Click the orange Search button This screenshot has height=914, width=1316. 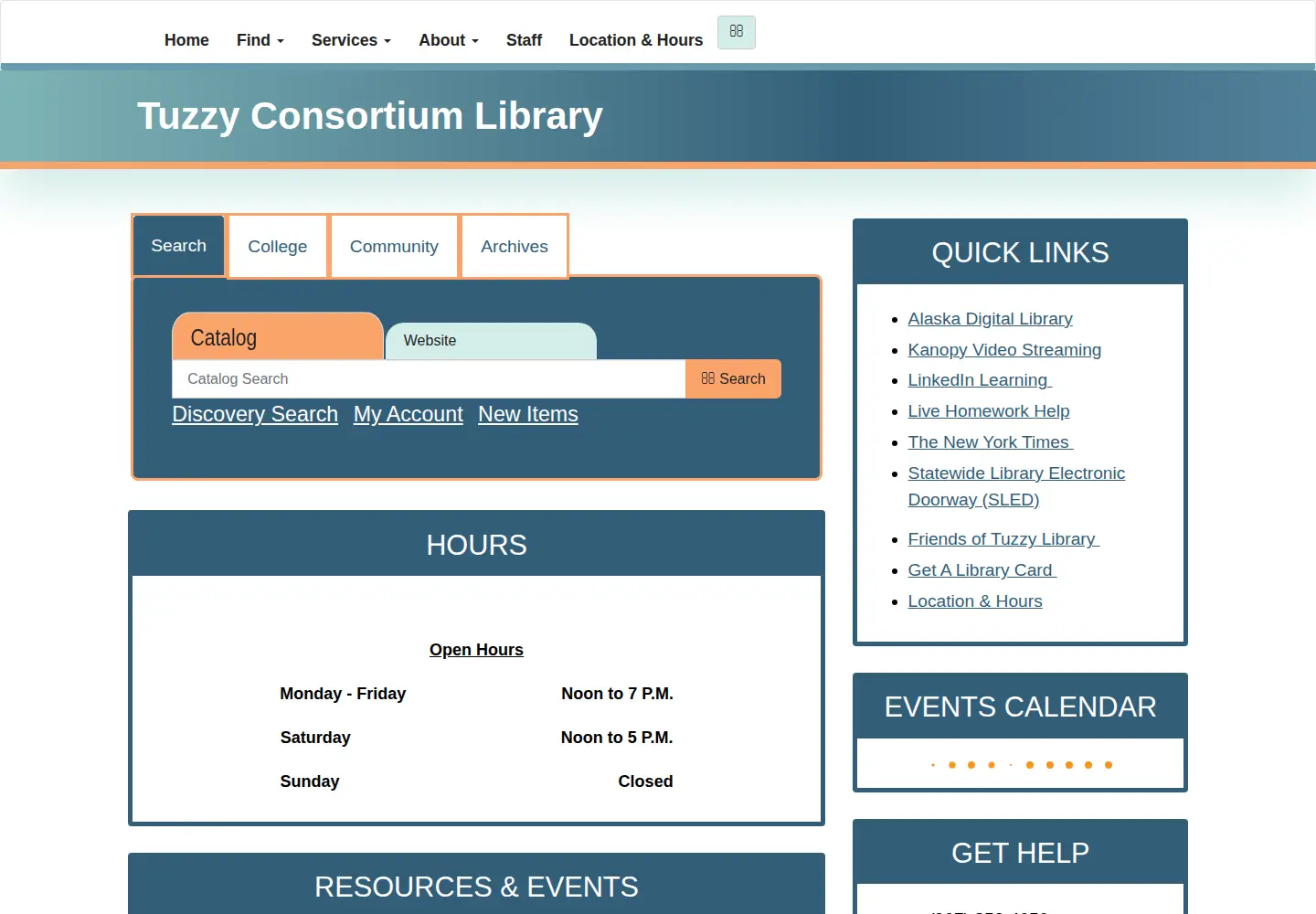(x=733, y=378)
